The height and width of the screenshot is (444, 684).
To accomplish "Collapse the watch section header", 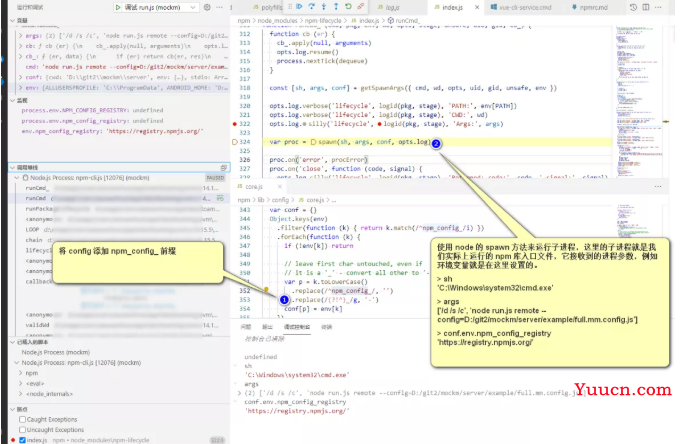I will [119, 100].
